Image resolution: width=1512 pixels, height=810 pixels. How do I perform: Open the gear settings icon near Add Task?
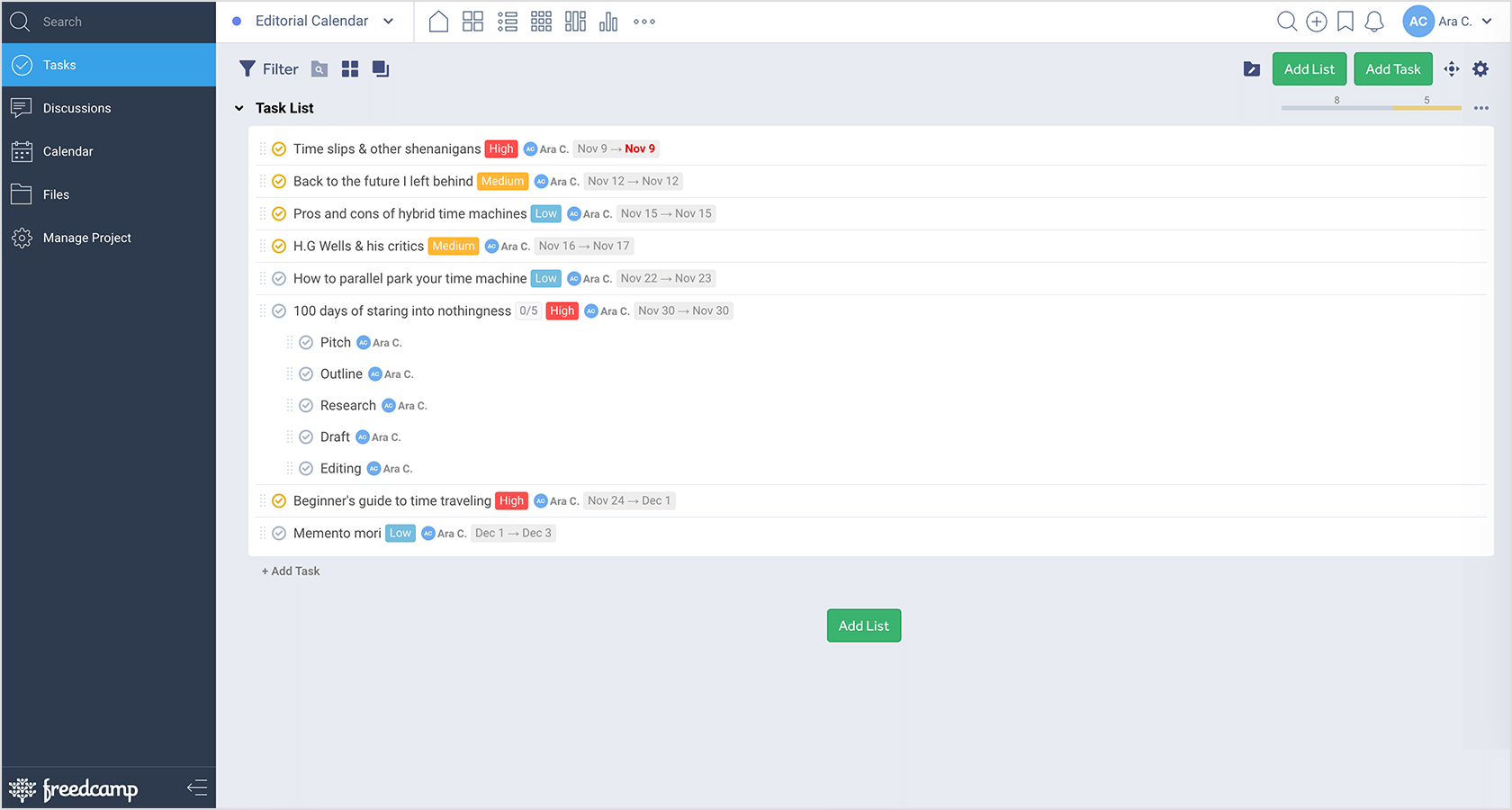point(1480,69)
